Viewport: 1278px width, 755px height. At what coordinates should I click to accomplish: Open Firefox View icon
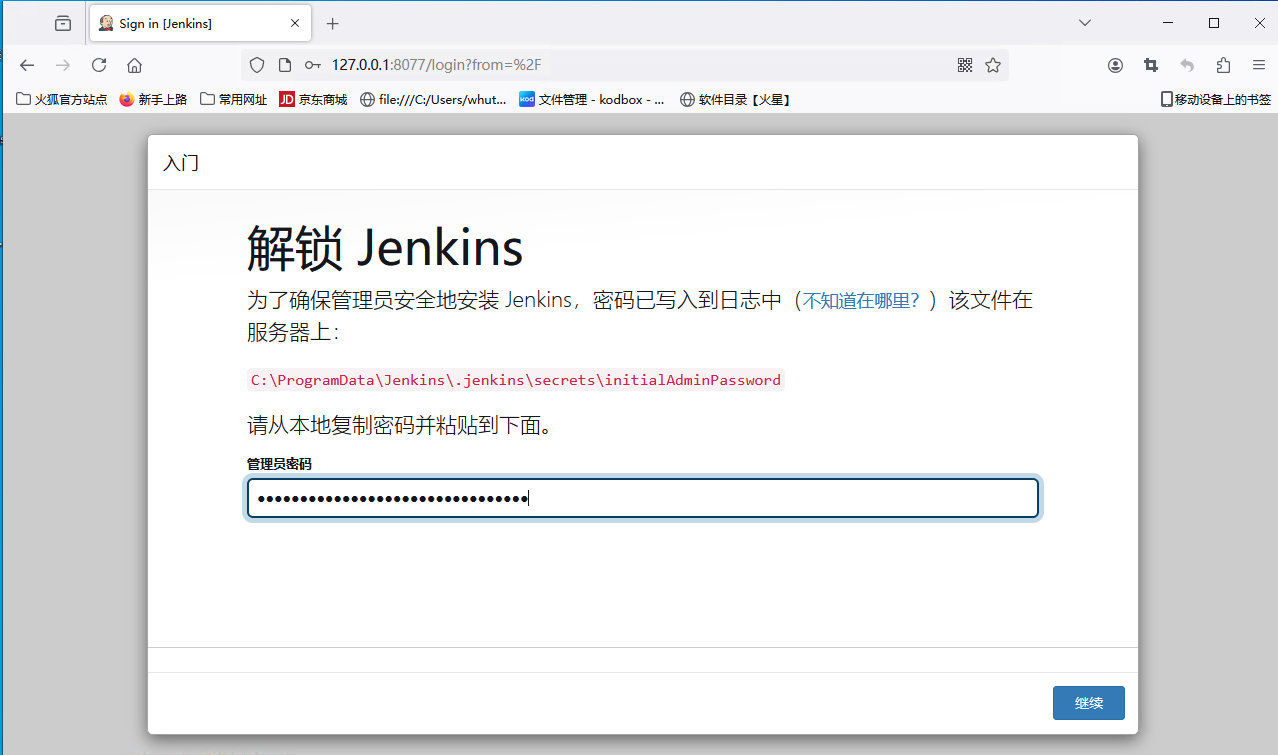pos(63,23)
